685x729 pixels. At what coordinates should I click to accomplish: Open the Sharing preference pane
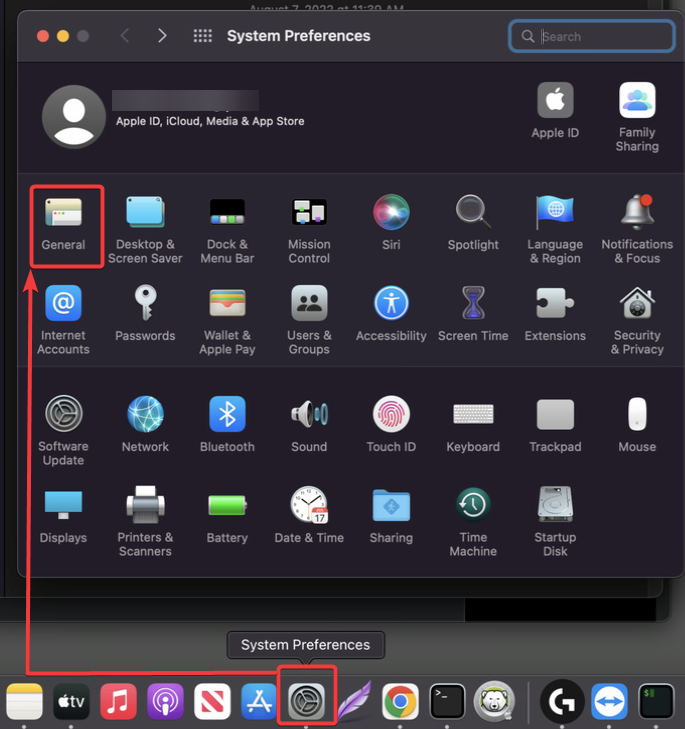pyautogui.click(x=391, y=516)
